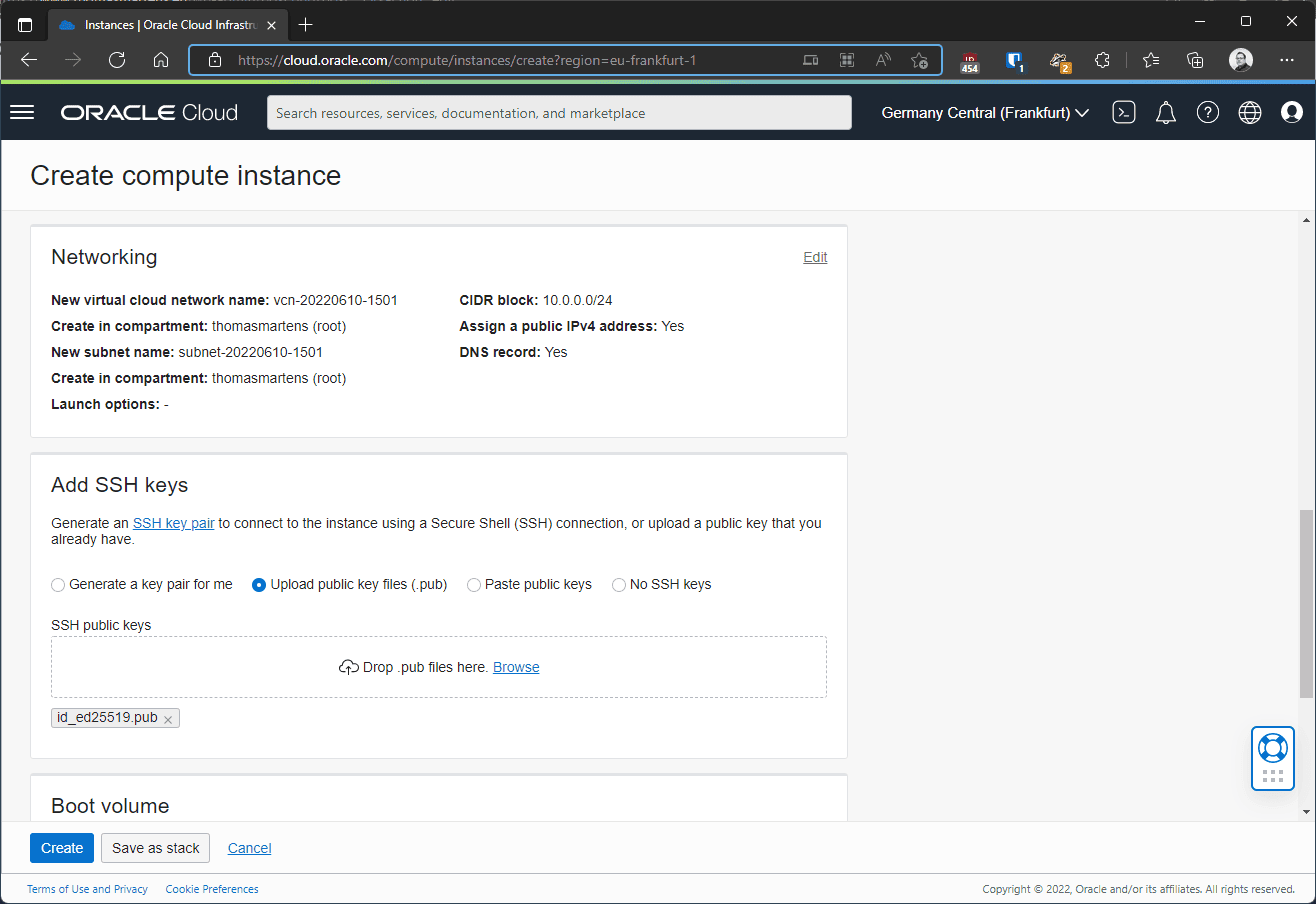Remove the id_ed25519.pub key file
Viewport: 1316px width, 904px height.
pyautogui.click(x=168, y=719)
